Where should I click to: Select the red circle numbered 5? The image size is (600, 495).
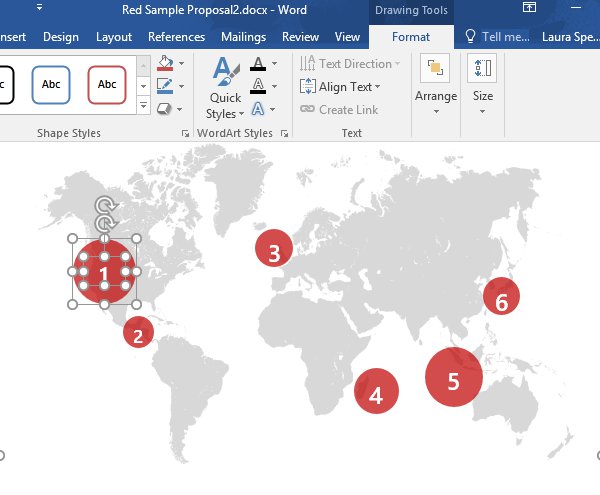tap(453, 377)
